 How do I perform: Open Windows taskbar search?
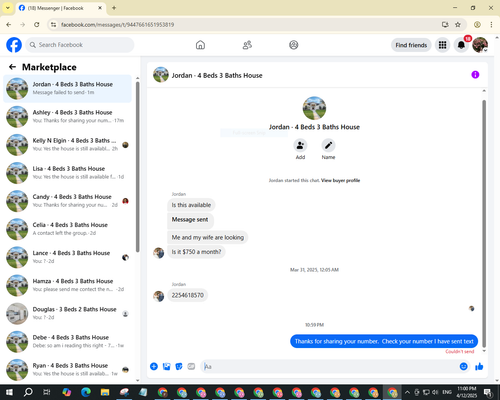pyautogui.click(x=28, y=392)
